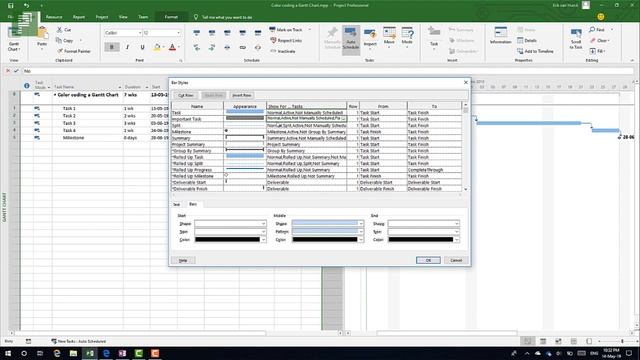640x360 pixels.
Task: Open the Resource ribbon tab
Action: pyautogui.click(x=54, y=17)
